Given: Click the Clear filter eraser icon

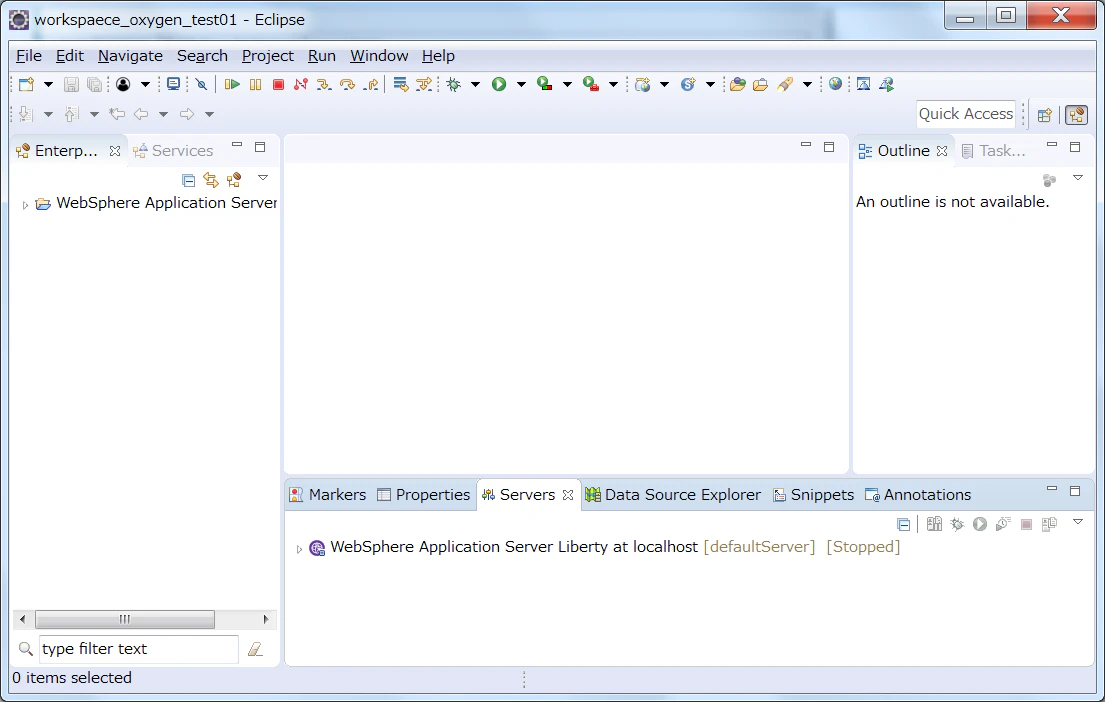Looking at the screenshot, I should pyautogui.click(x=255, y=649).
